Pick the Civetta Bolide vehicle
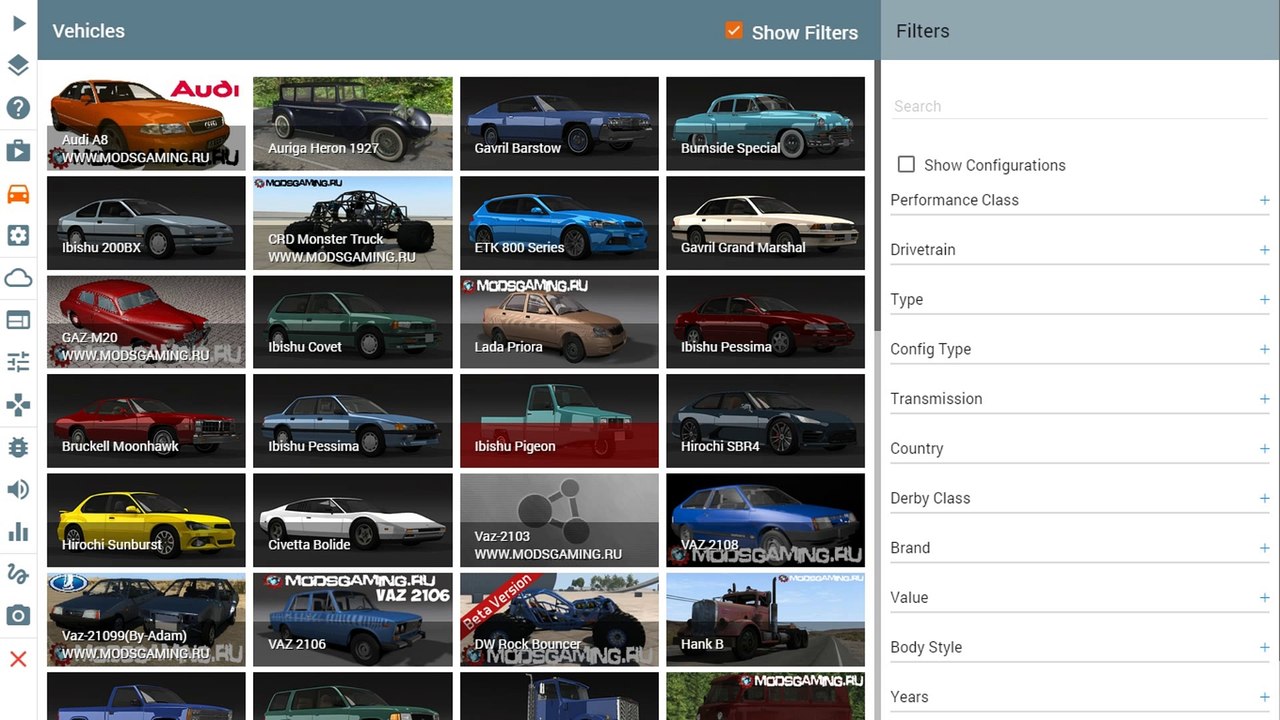1280x720 pixels. click(x=353, y=520)
